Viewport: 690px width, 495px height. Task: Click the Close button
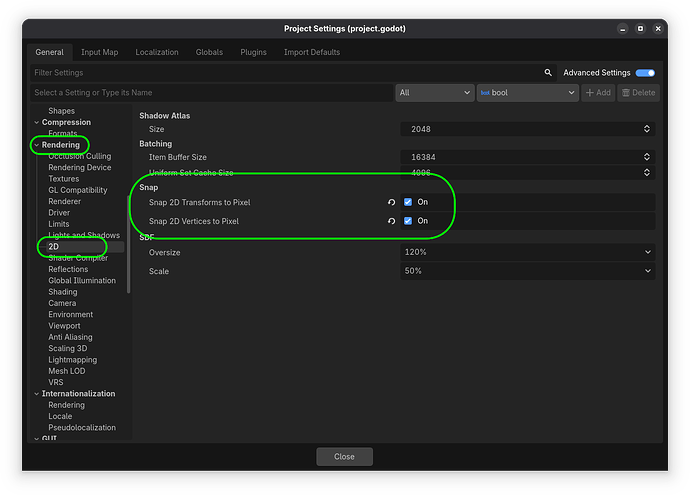coord(344,456)
